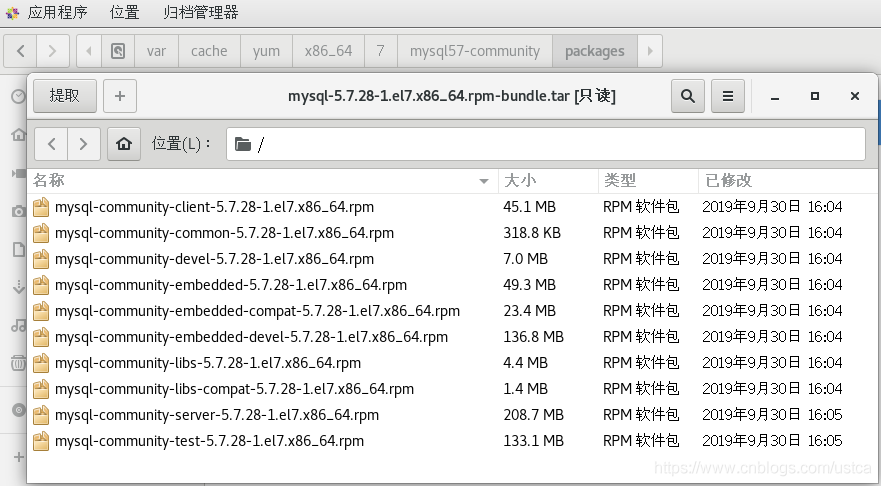Select mysql-community-client-5.7.28 rpm file
The height and width of the screenshot is (486, 881).
point(214,207)
